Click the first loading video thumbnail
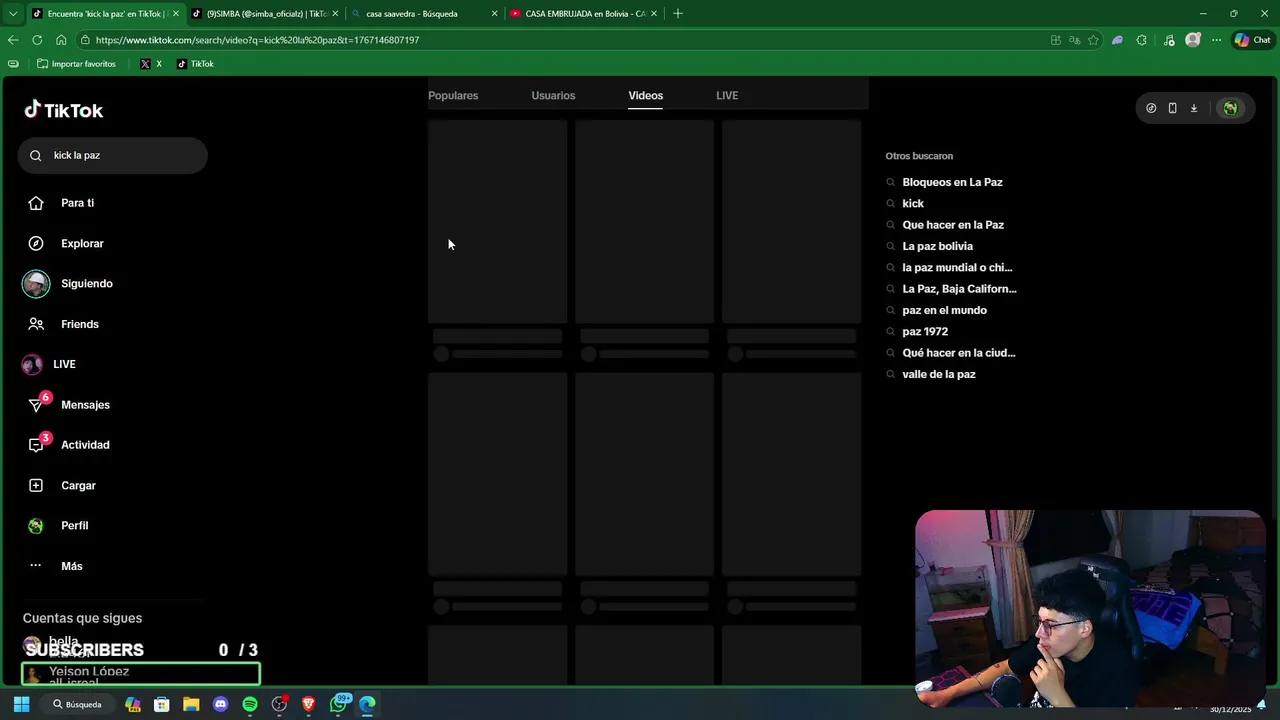The image size is (1280, 720). (x=497, y=221)
